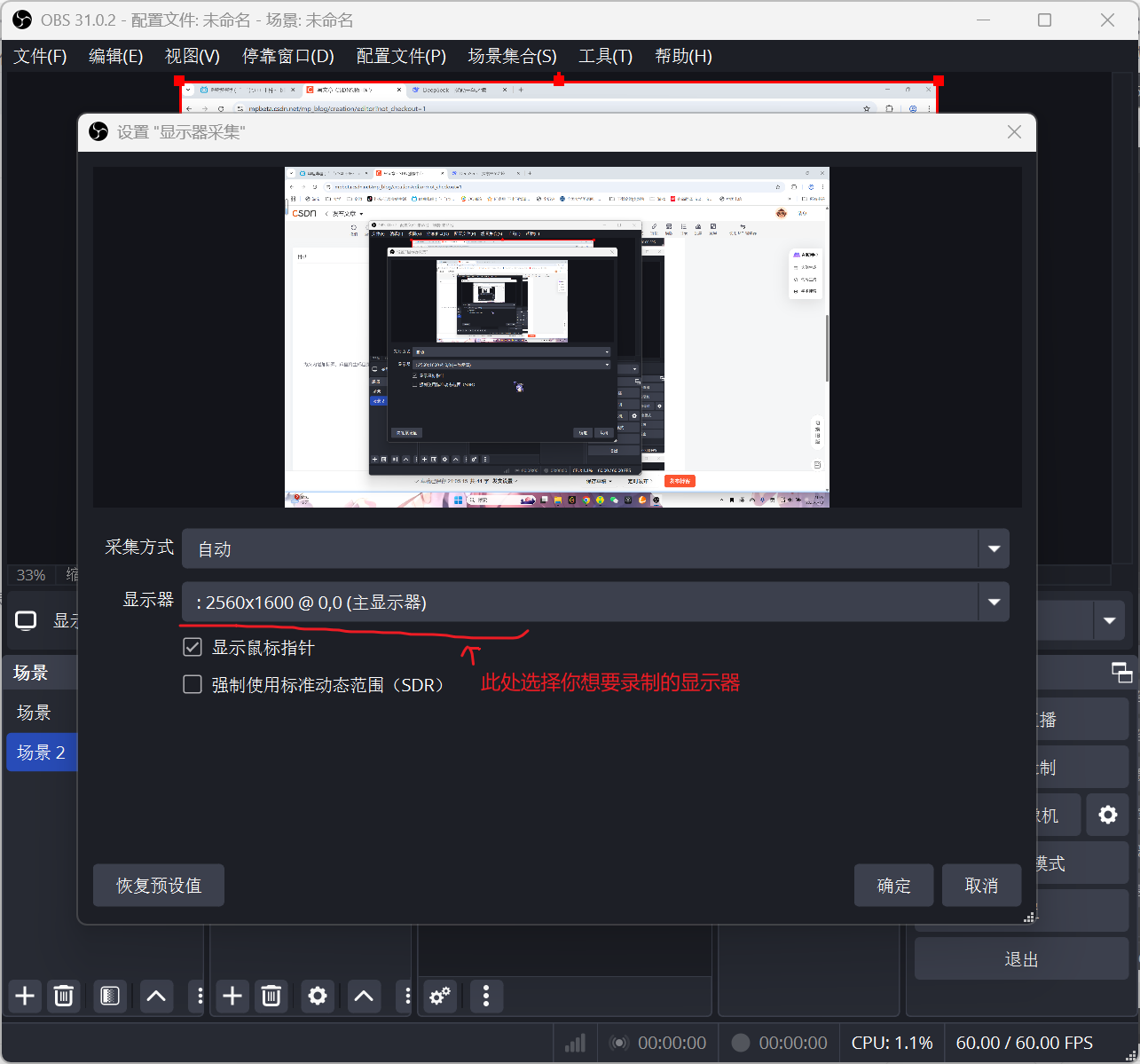The image size is (1140, 1064).
Task: Open advanced audio properties with the double-gear icon
Action: [439, 996]
